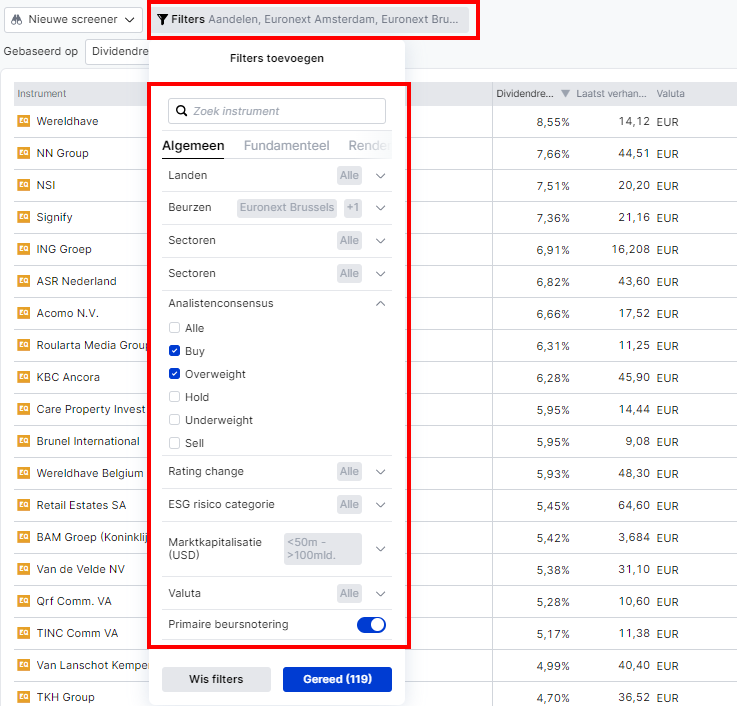The image size is (737, 706).
Task: Click the EQ icon next to TINC Comm VA
Action: (24, 633)
